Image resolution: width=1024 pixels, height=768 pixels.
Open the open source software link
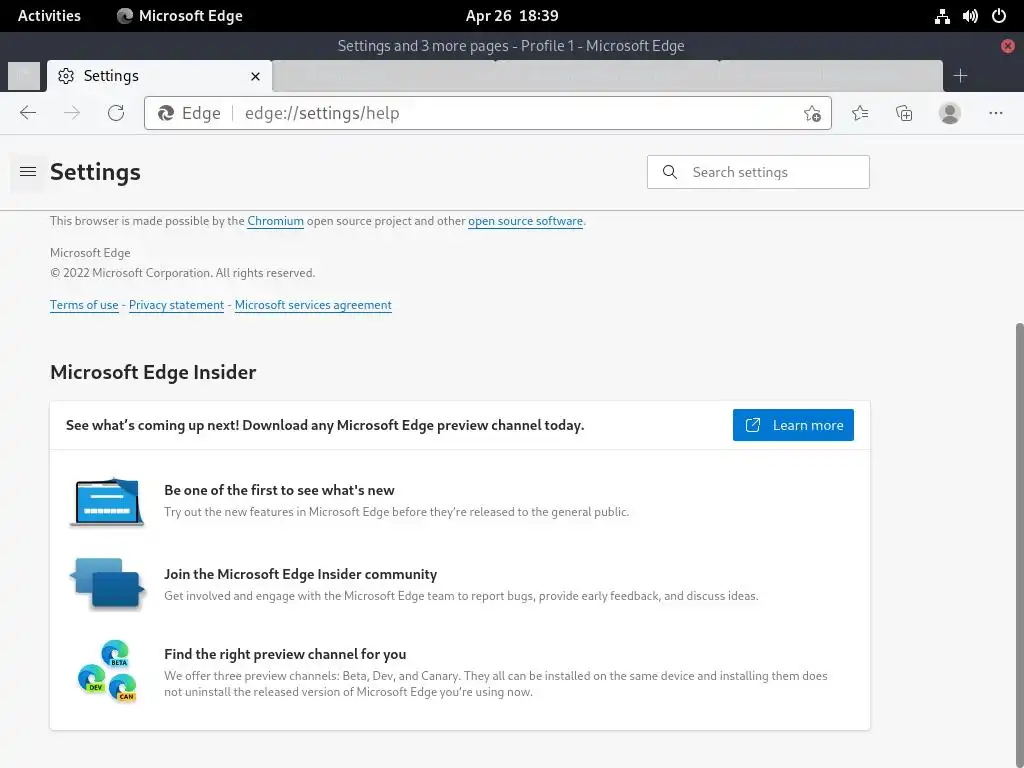tap(525, 221)
